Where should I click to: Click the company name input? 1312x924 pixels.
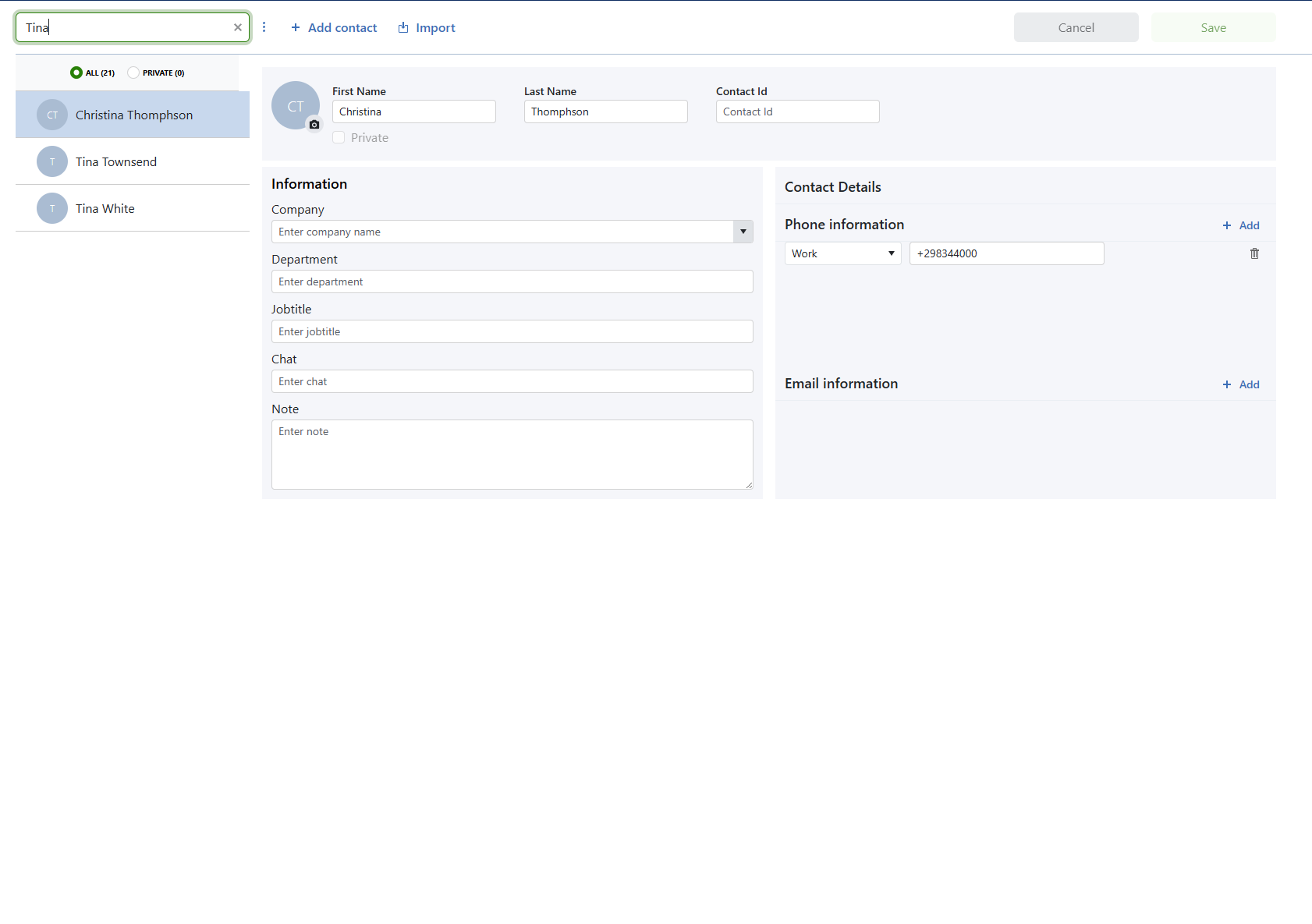502,232
